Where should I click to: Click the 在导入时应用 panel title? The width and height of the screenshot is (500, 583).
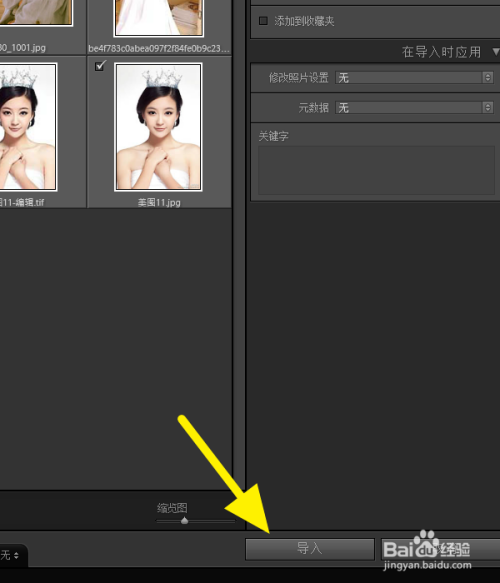[441, 52]
